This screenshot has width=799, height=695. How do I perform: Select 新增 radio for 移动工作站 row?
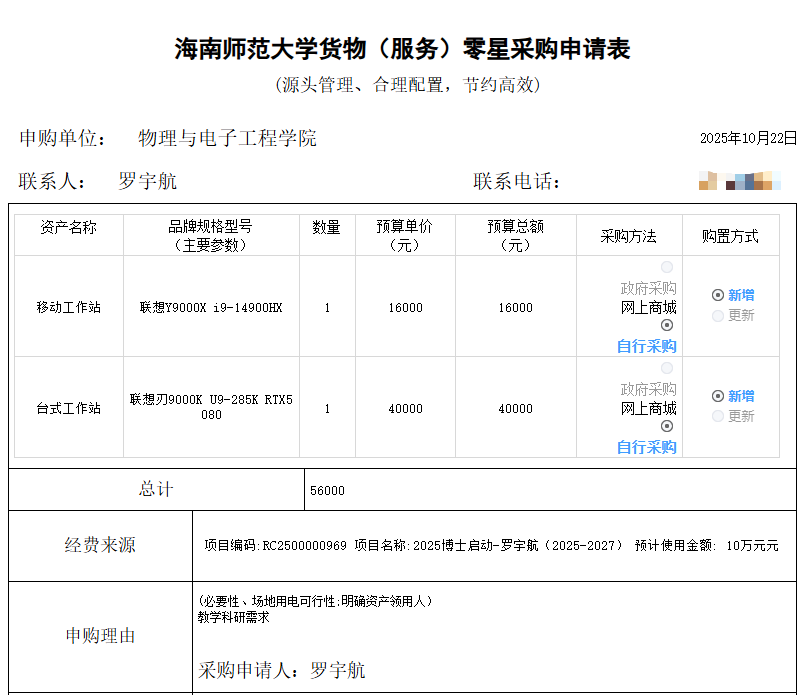pos(718,295)
